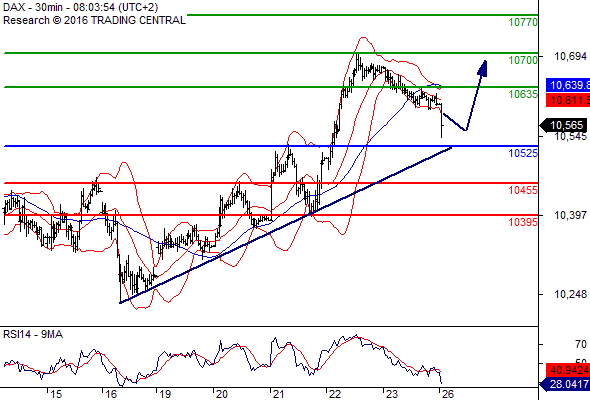Click the 10,248 price axis value

tap(570, 294)
